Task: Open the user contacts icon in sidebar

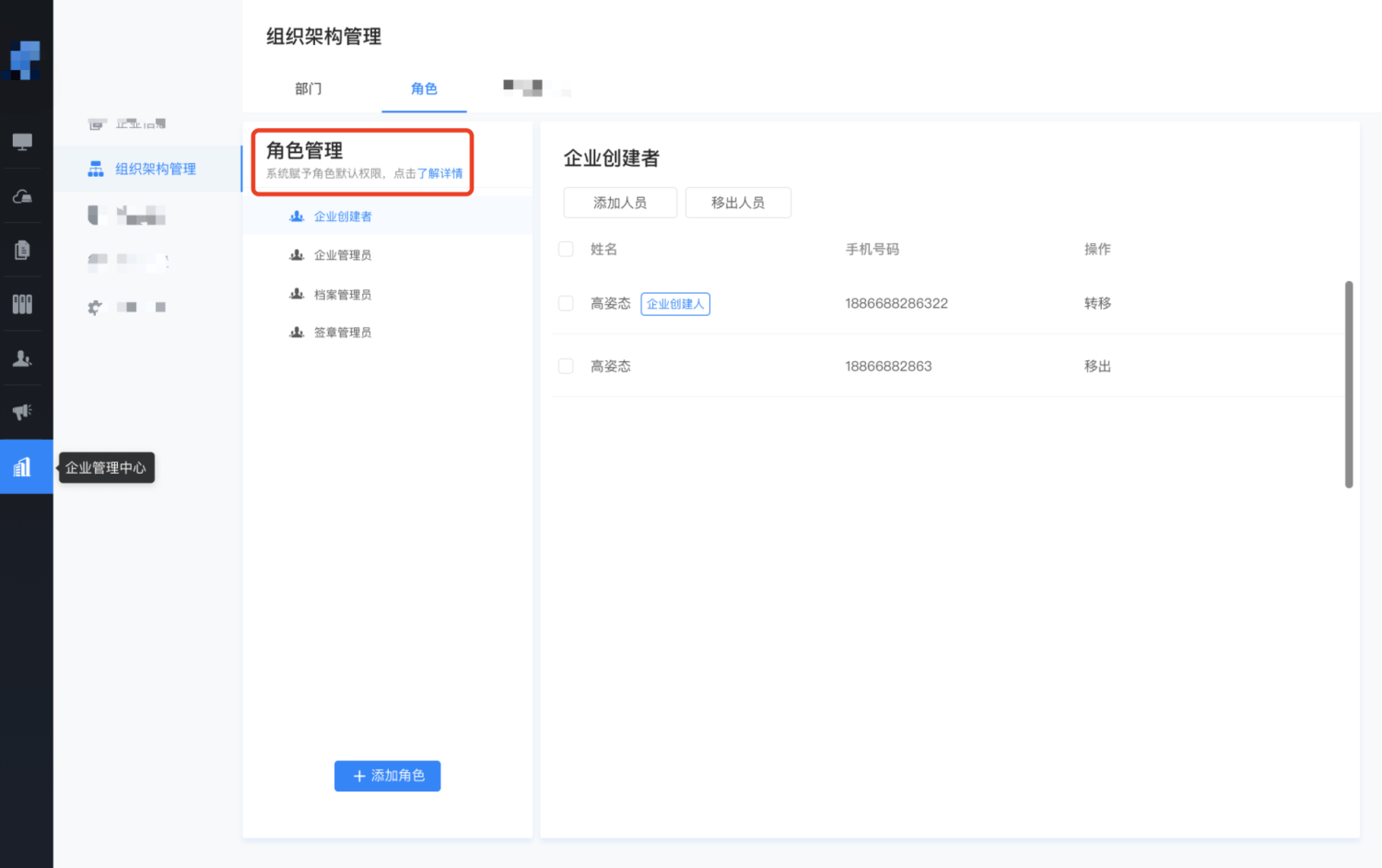Action: point(22,358)
